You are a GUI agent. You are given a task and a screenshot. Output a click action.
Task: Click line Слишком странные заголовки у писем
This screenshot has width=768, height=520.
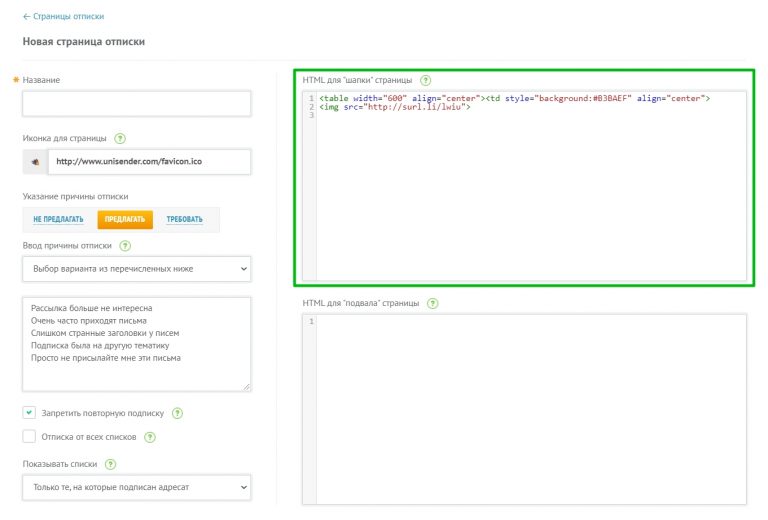105,333
